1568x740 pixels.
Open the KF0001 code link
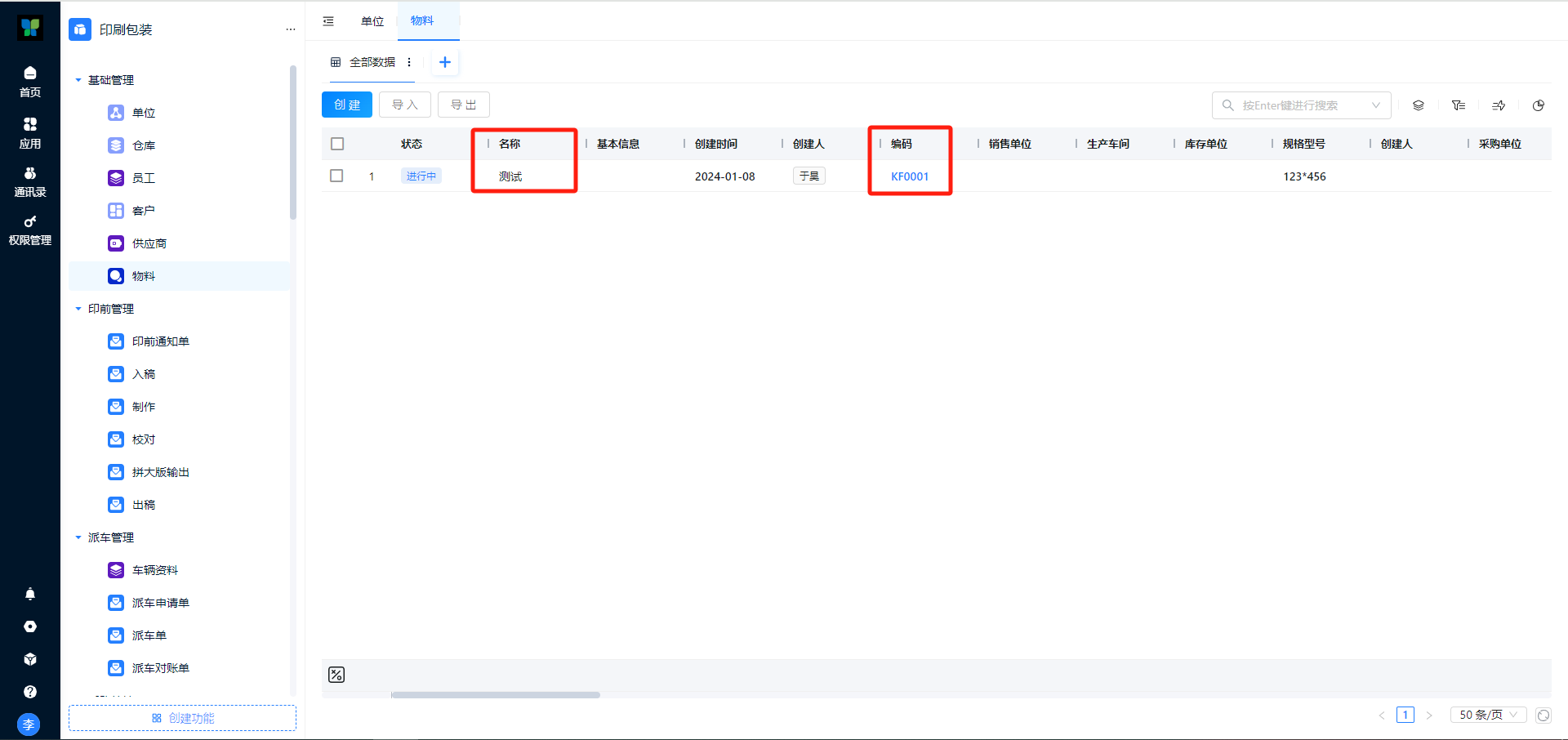(x=909, y=176)
